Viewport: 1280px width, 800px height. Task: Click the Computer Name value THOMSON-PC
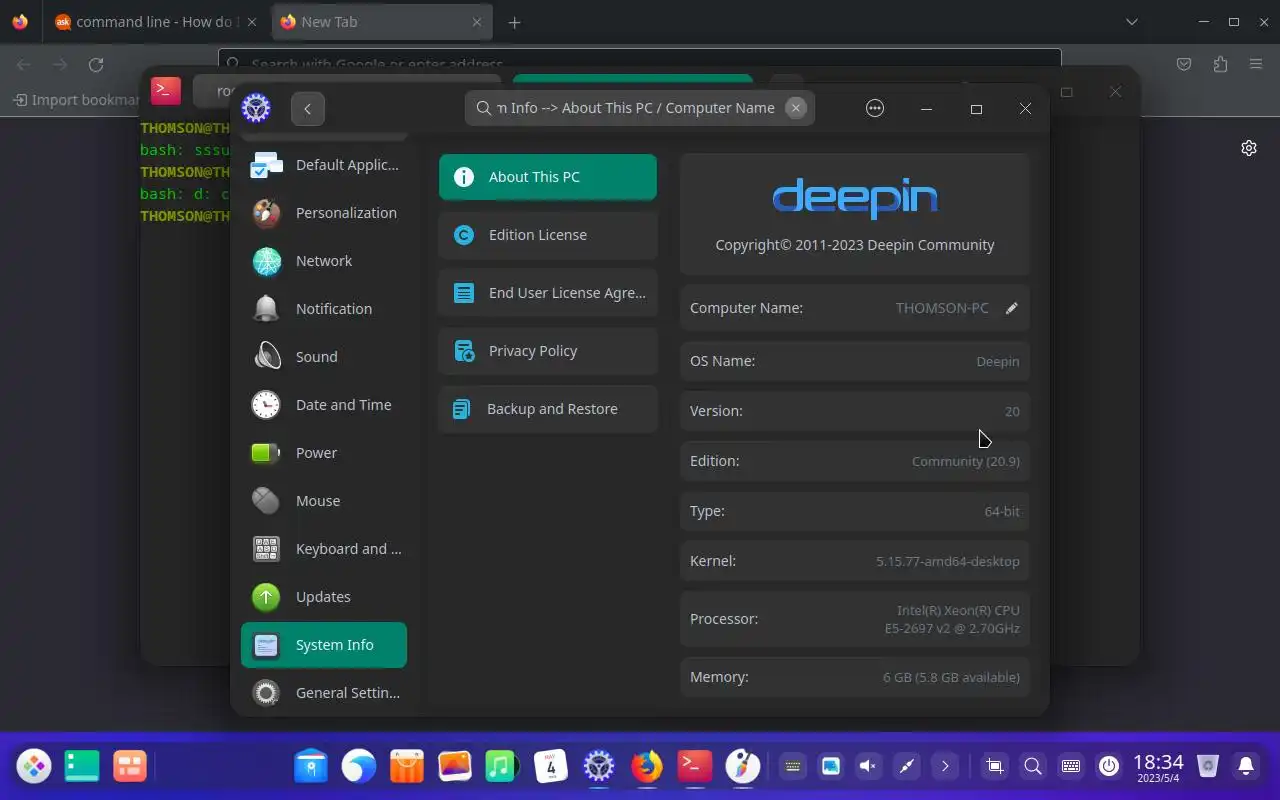(x=942, y=308)
